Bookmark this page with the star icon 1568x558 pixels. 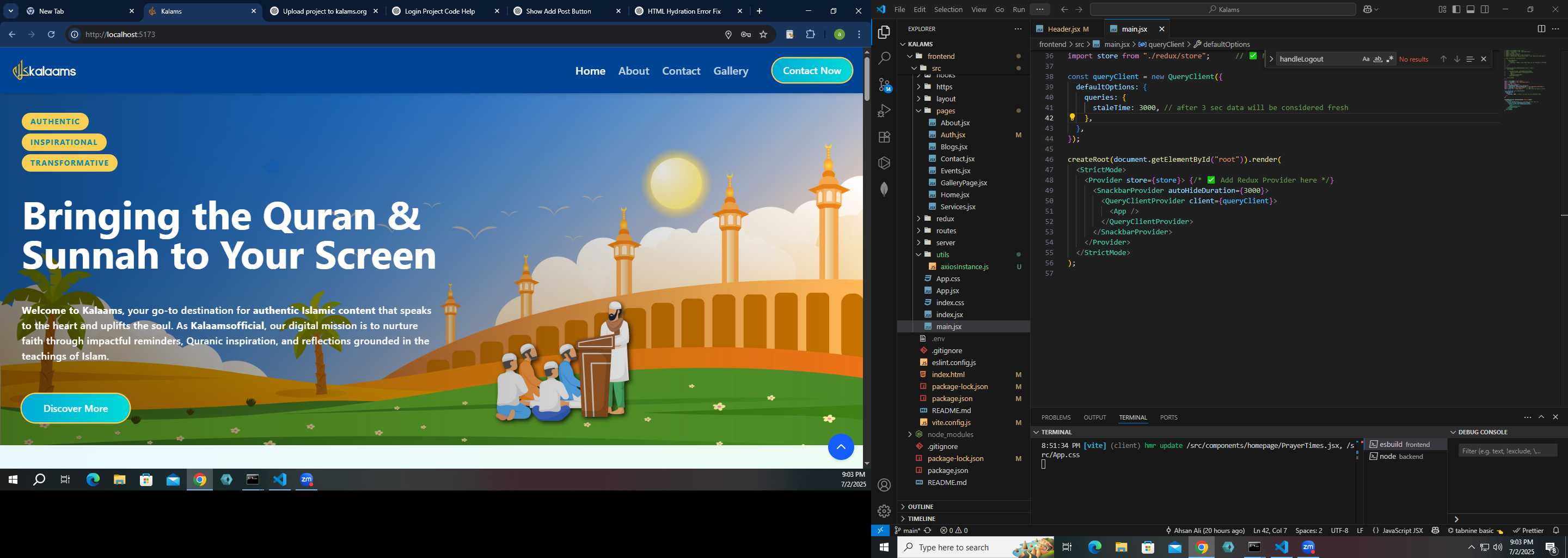(x=763, y=35)
